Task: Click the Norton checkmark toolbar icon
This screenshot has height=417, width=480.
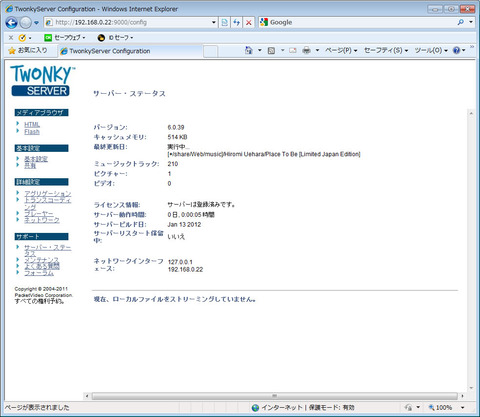Action: point(22,38)
